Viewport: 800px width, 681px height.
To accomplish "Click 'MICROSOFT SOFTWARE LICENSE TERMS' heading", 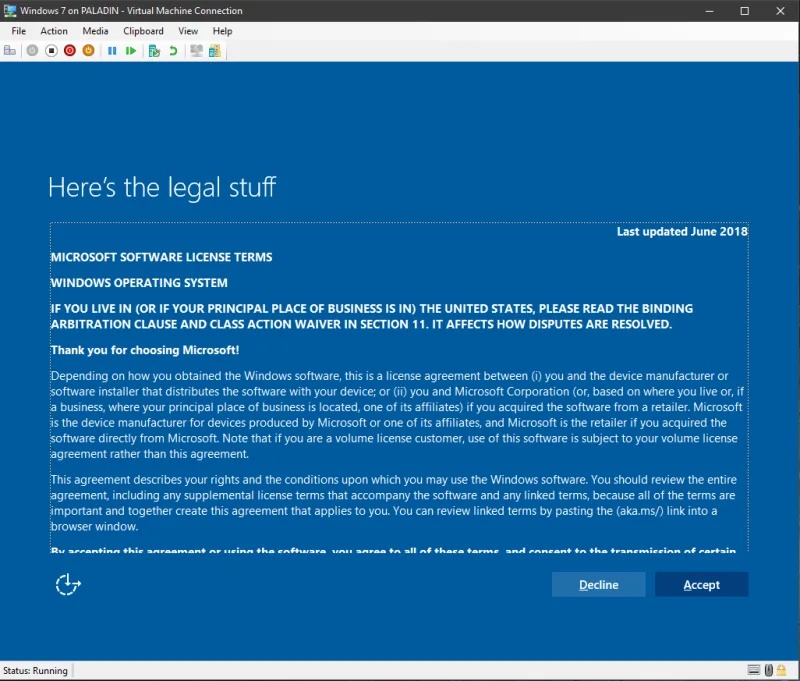I will pyautogui.click(x=162, y=257).
